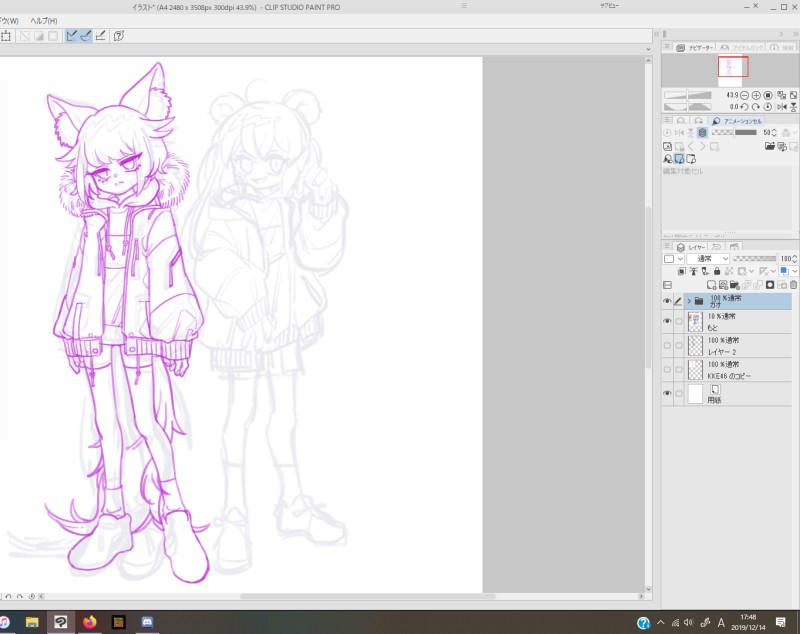Viewport: 800px width, 634px height.
Task: Click the delete layer trash icon
Action: tap(794, 285)
